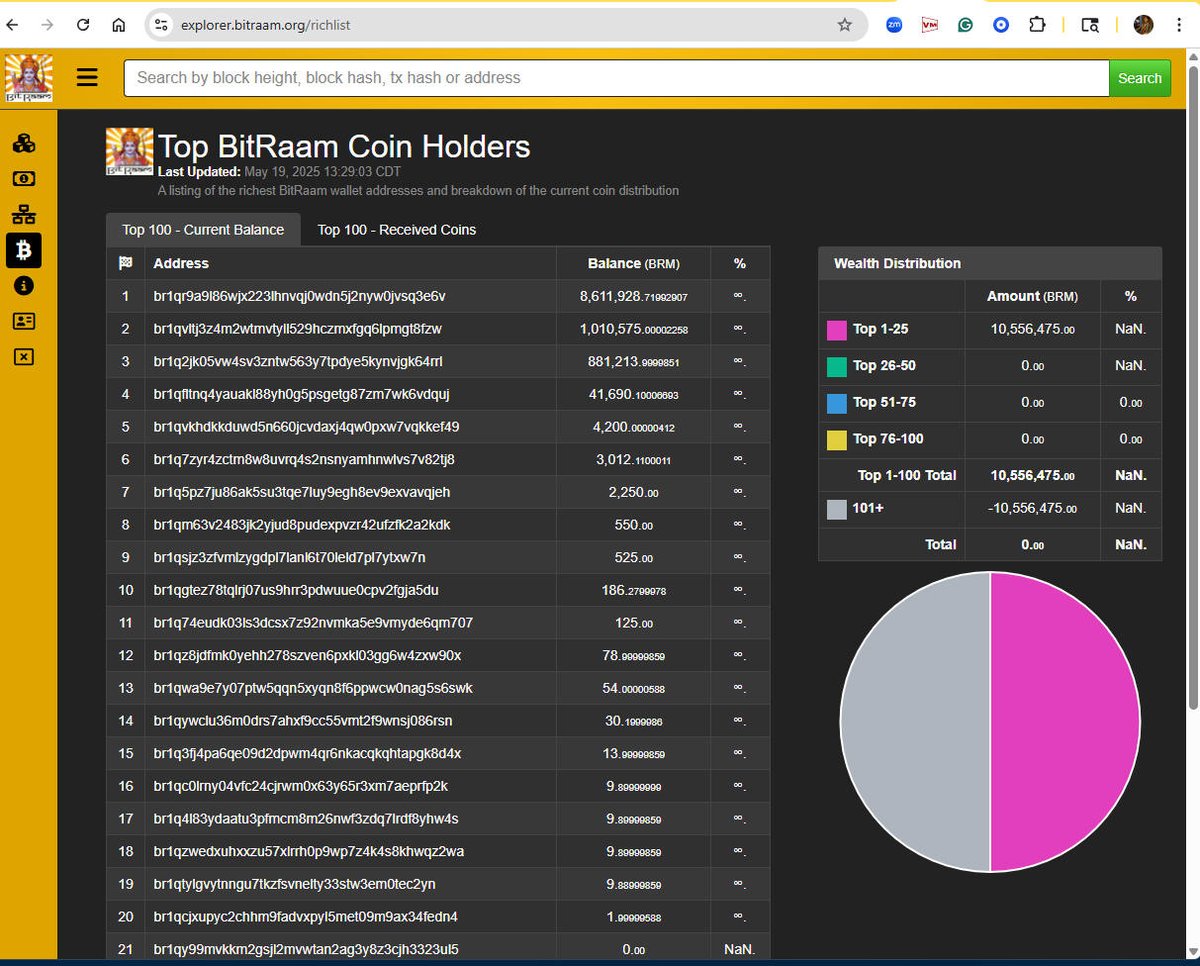This screenshot has width=1200, height=966.
Task: Reload the page with the refresh icon
Action: point(84,25)
